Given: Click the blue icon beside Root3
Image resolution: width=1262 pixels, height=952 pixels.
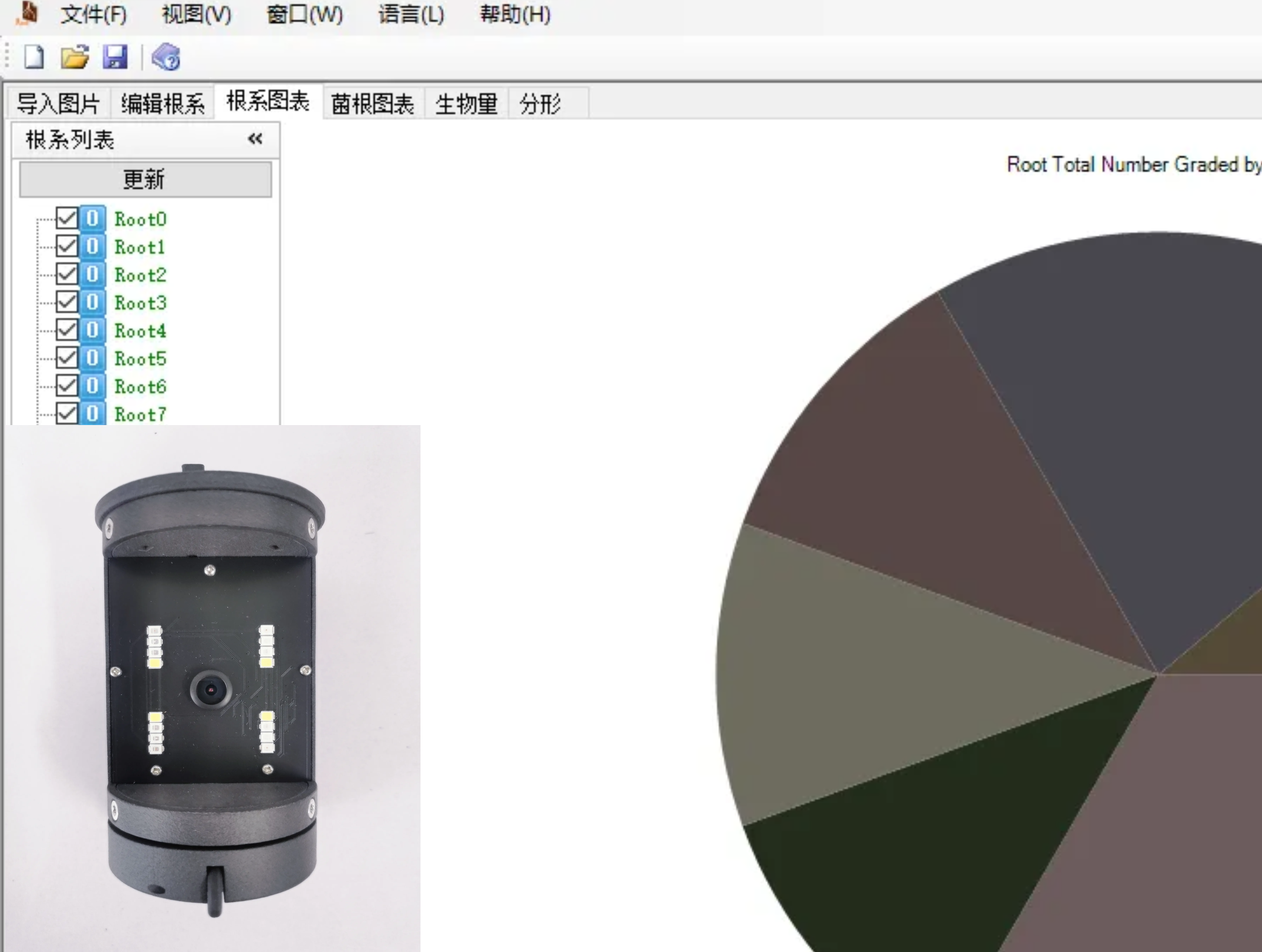Looking at the screenshot, I should (x=92, y=302).
